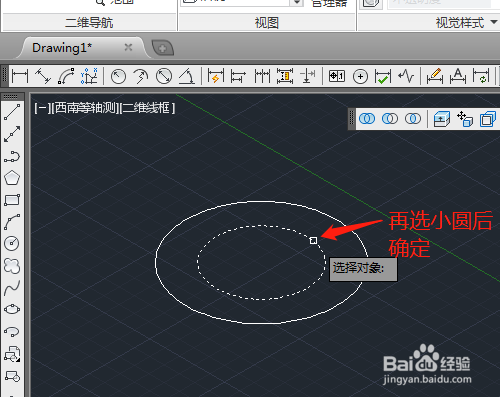Select the Insert Block tool
500x397 pixels.
click(12, 354)
